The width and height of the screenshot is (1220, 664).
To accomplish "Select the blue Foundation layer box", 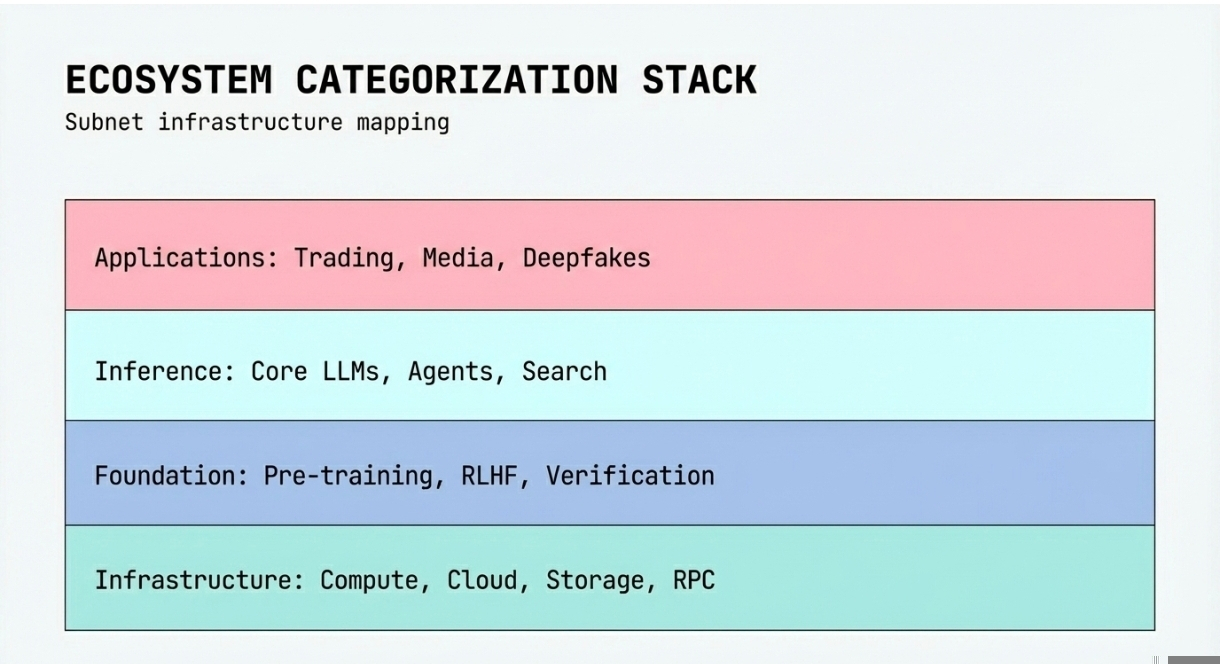I will [x=900, y=473].
